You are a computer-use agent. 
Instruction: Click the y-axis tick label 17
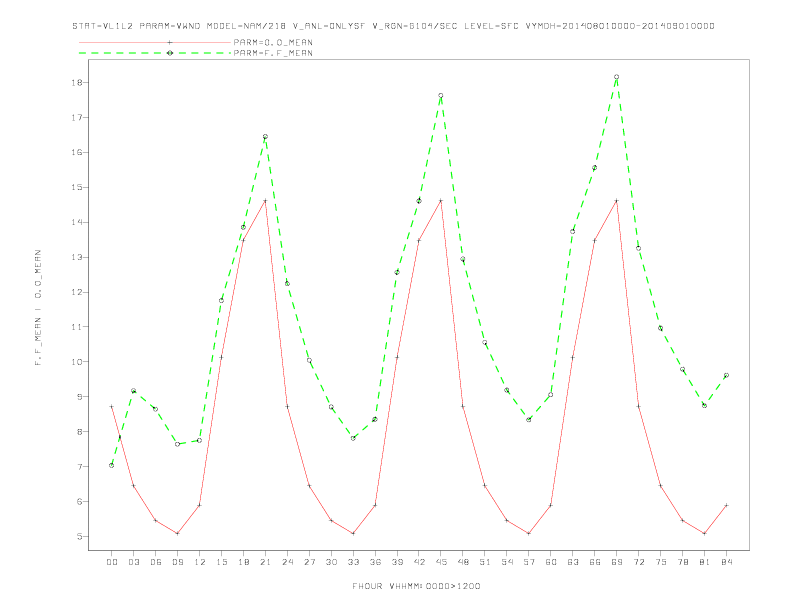point(77,117)
